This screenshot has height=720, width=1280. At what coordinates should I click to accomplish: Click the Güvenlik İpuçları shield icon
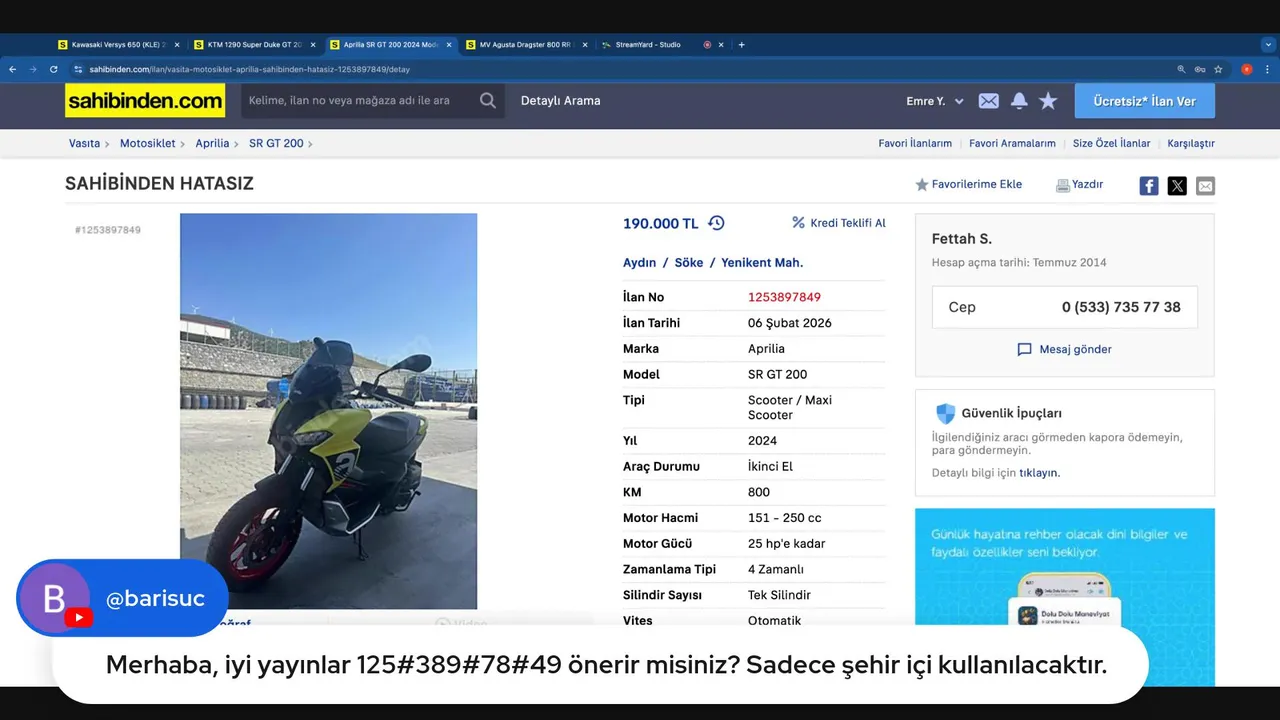tap(945, 413)
